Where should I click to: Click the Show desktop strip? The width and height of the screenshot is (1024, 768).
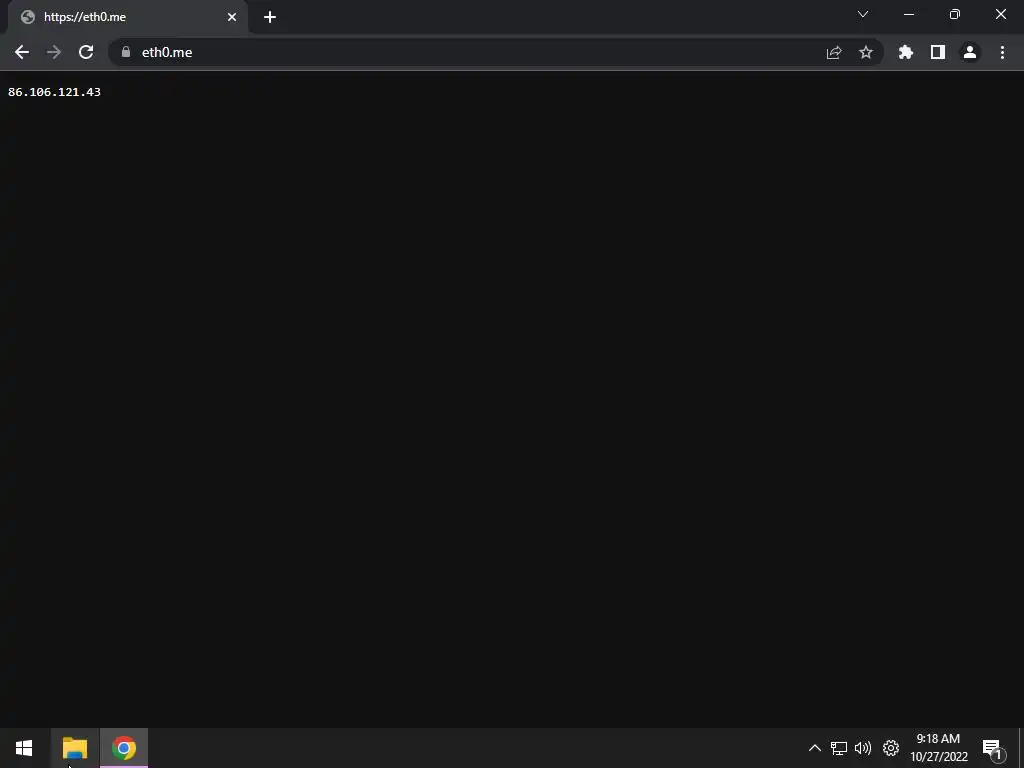[x=1021, y=748]
